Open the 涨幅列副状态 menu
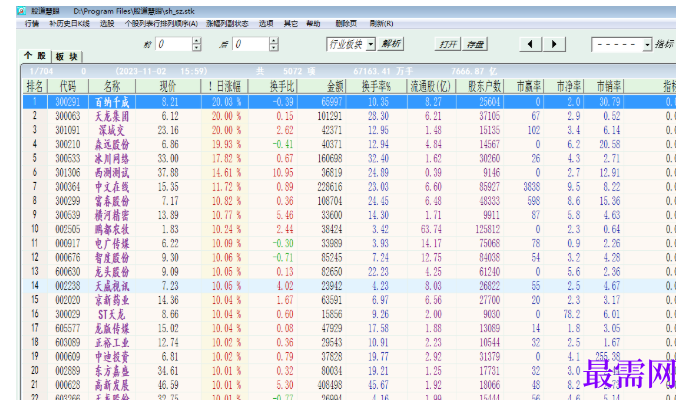The image size is (695, 405). pos(227,23)
